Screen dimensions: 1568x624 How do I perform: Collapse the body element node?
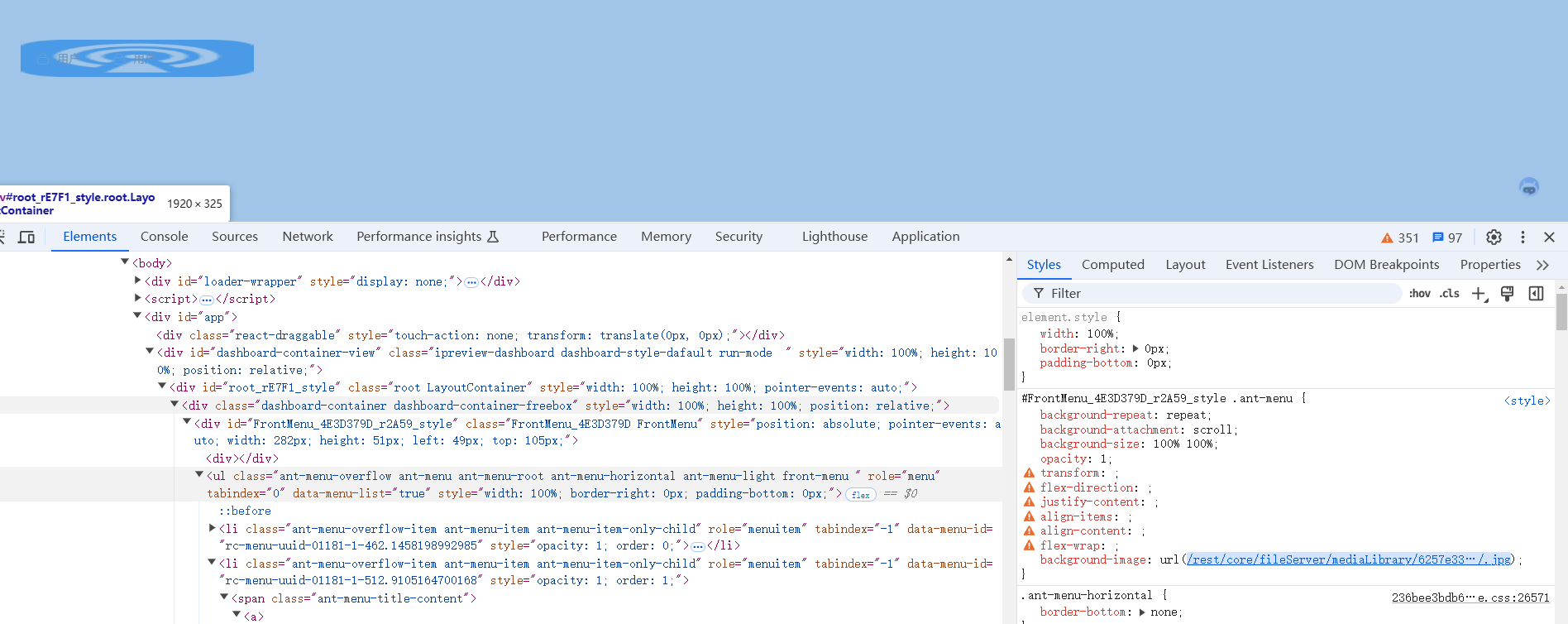click(x=125, y=262)
